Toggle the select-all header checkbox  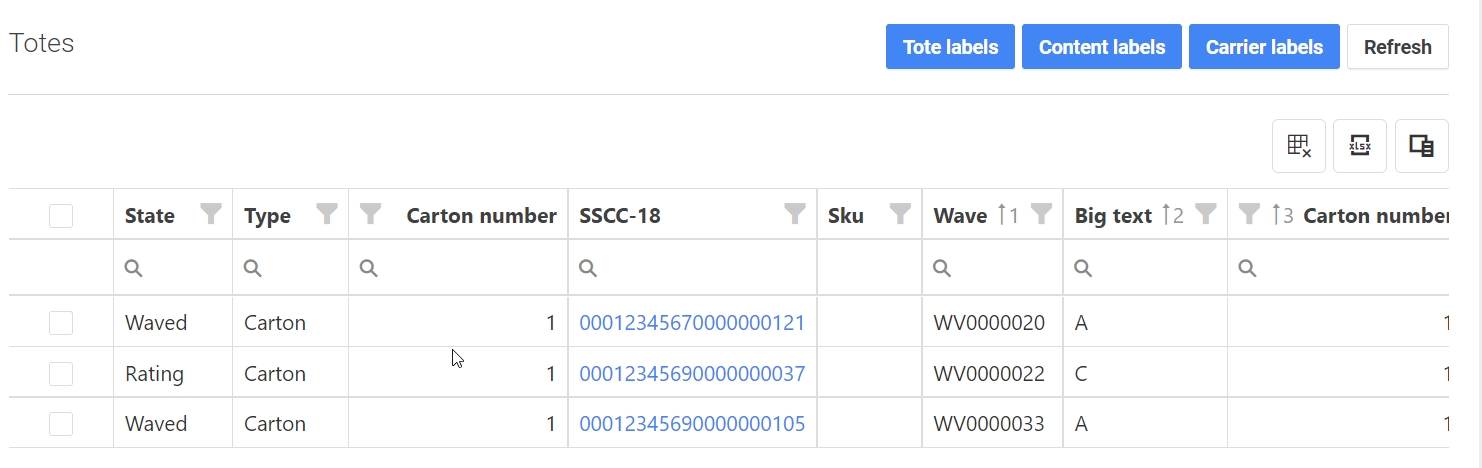point(61,216)
